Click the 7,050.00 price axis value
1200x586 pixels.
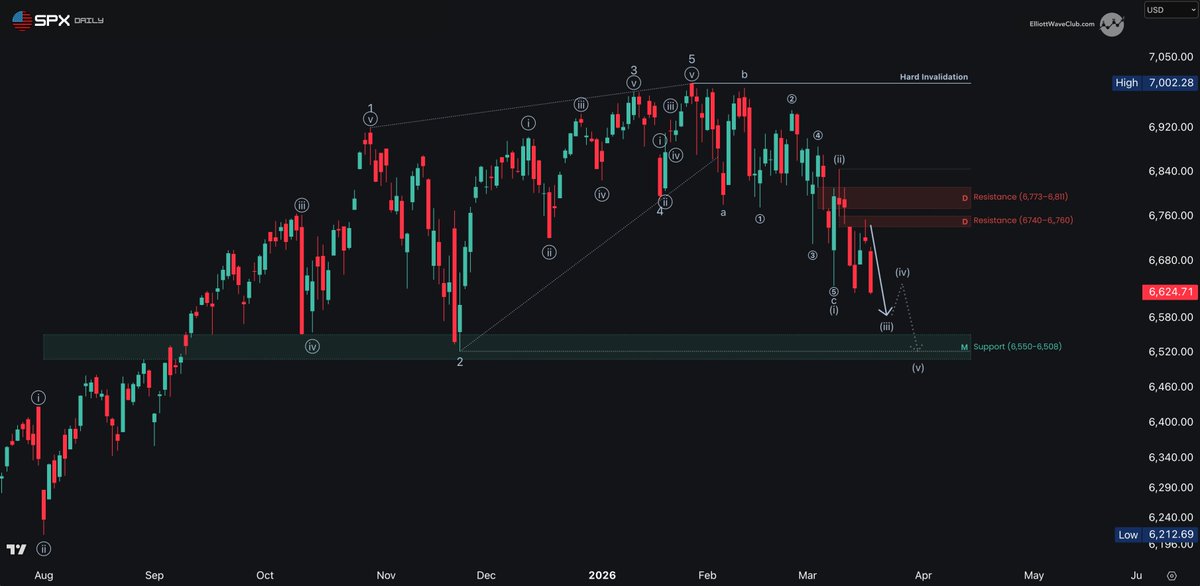[1170, 57]
